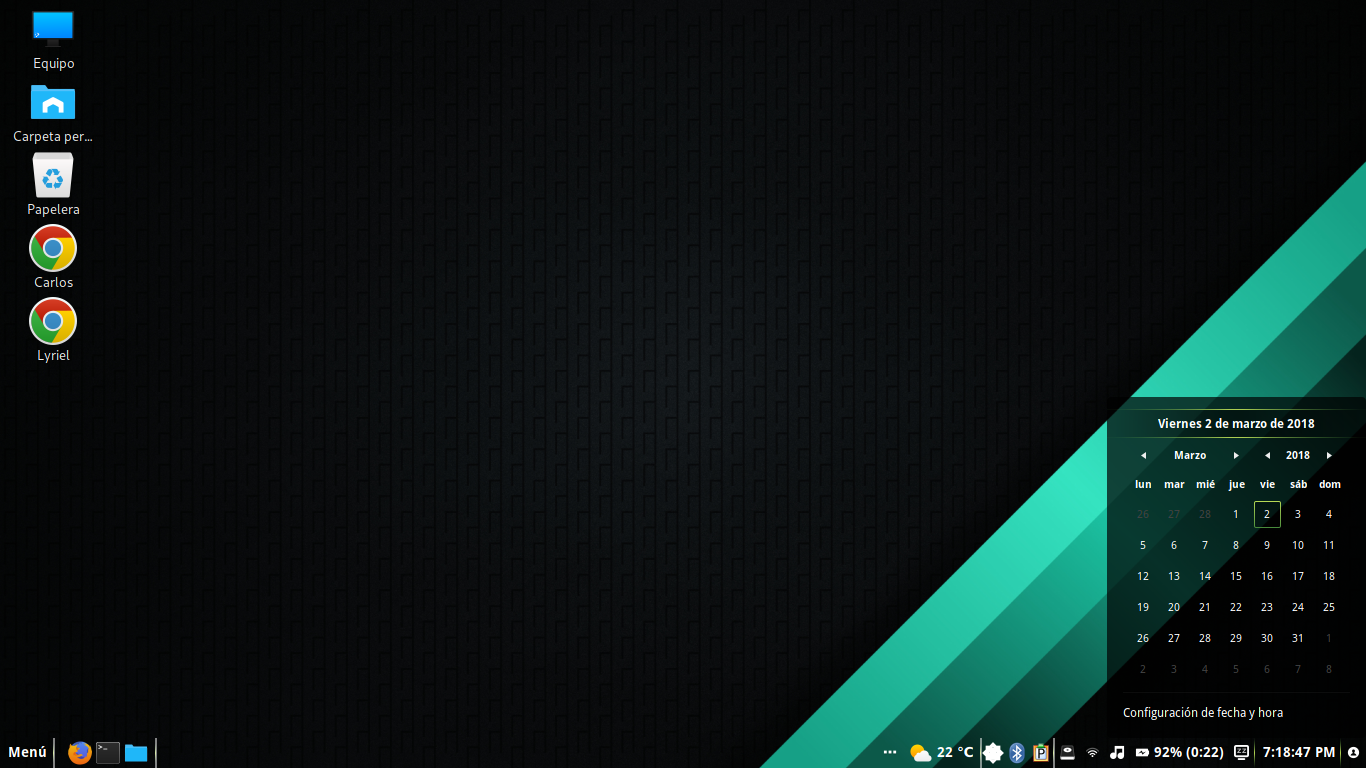Launch the Lyriel Chrome shortcut
The image size is (1366, 768).
tap(53, 330)
